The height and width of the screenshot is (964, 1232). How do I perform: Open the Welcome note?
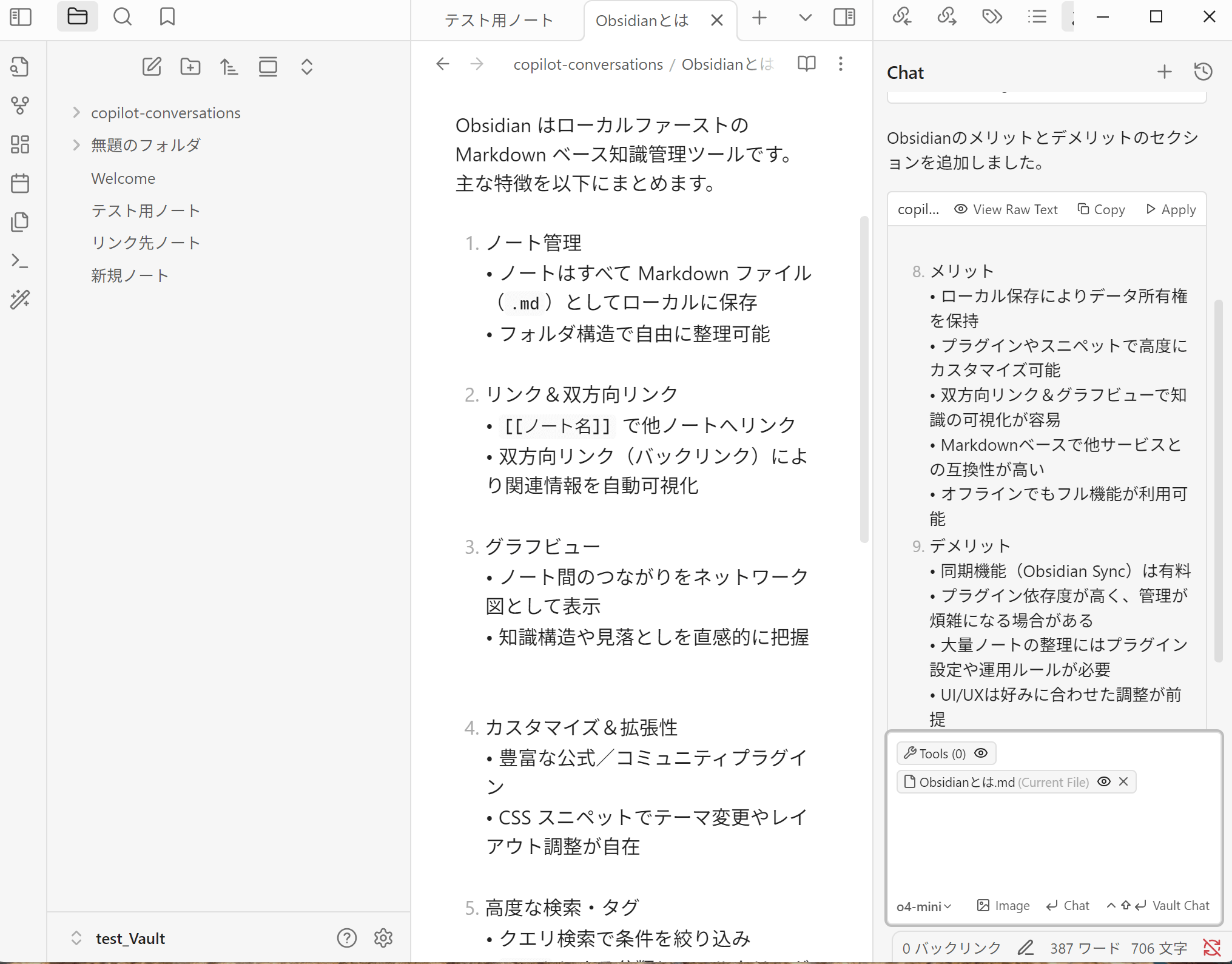[123, 178]
